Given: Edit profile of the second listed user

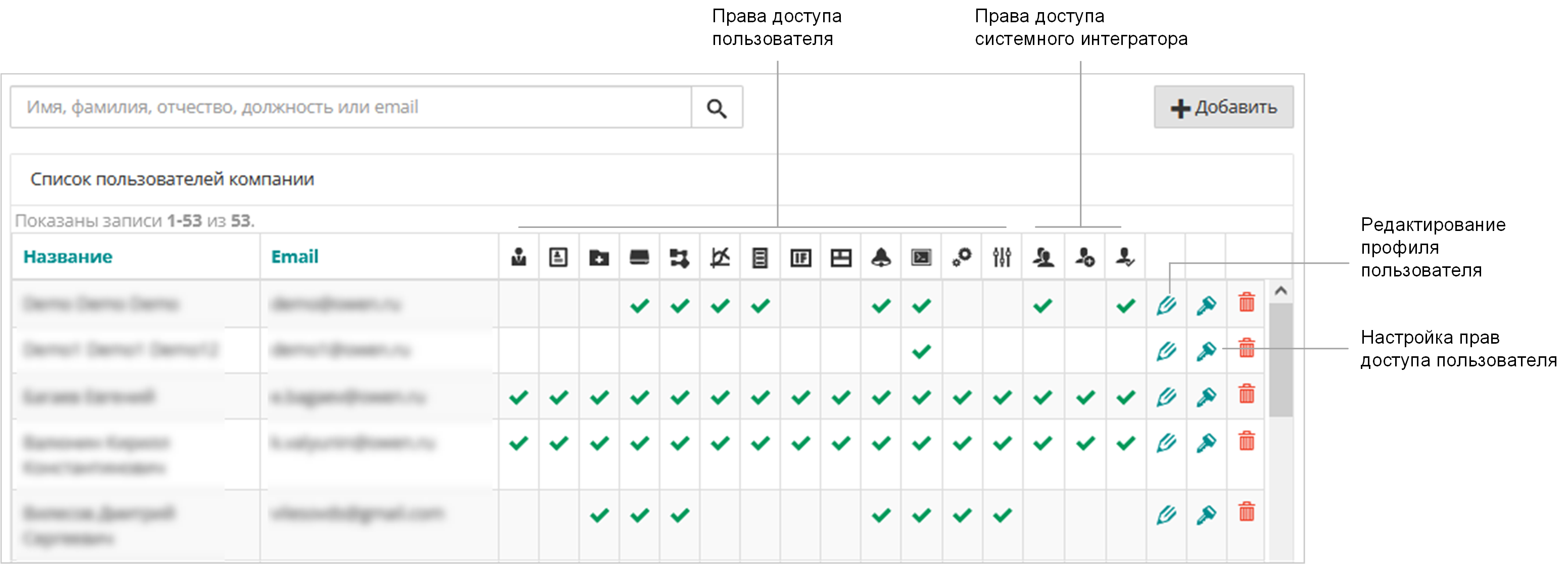Looking at the screenshot, I should pos(1166,351).
